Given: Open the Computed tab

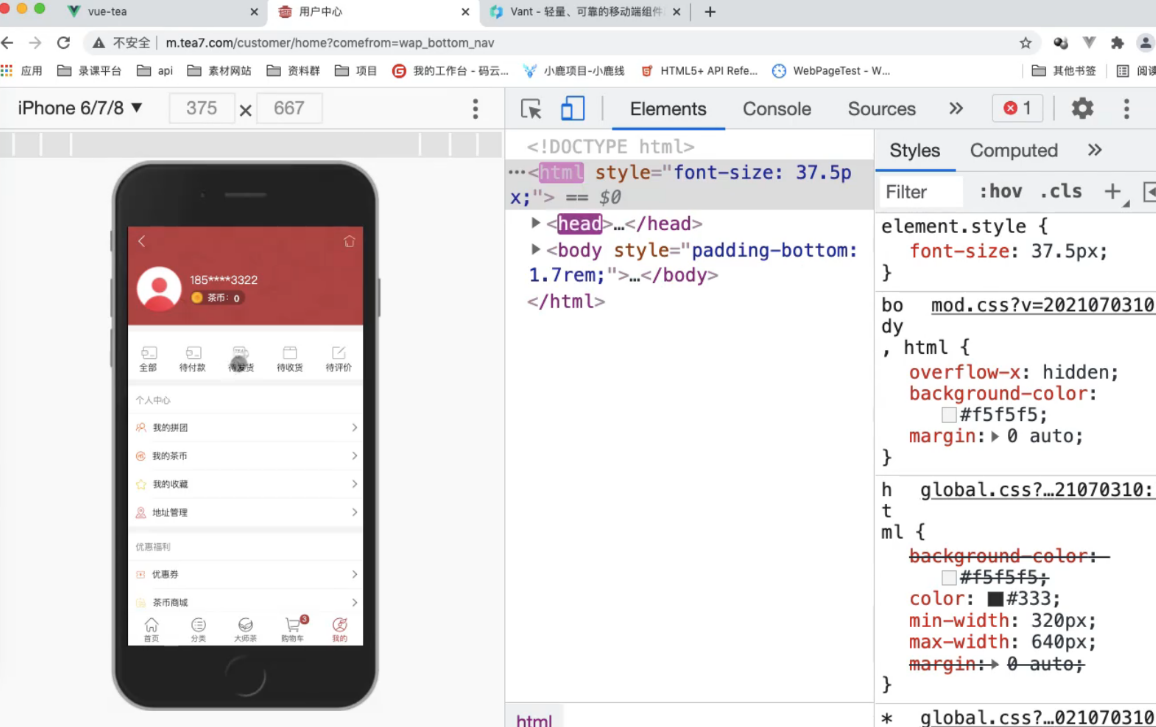Looking at the screenshot, I should click(x=1014, y=150).
